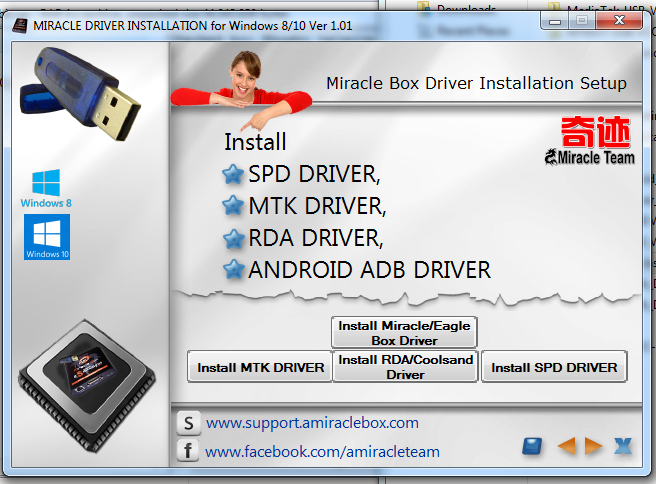Screen dimensions: 656x484
Task: Click Install RDA/Coolsand Driver button
Action: point(405,367)
